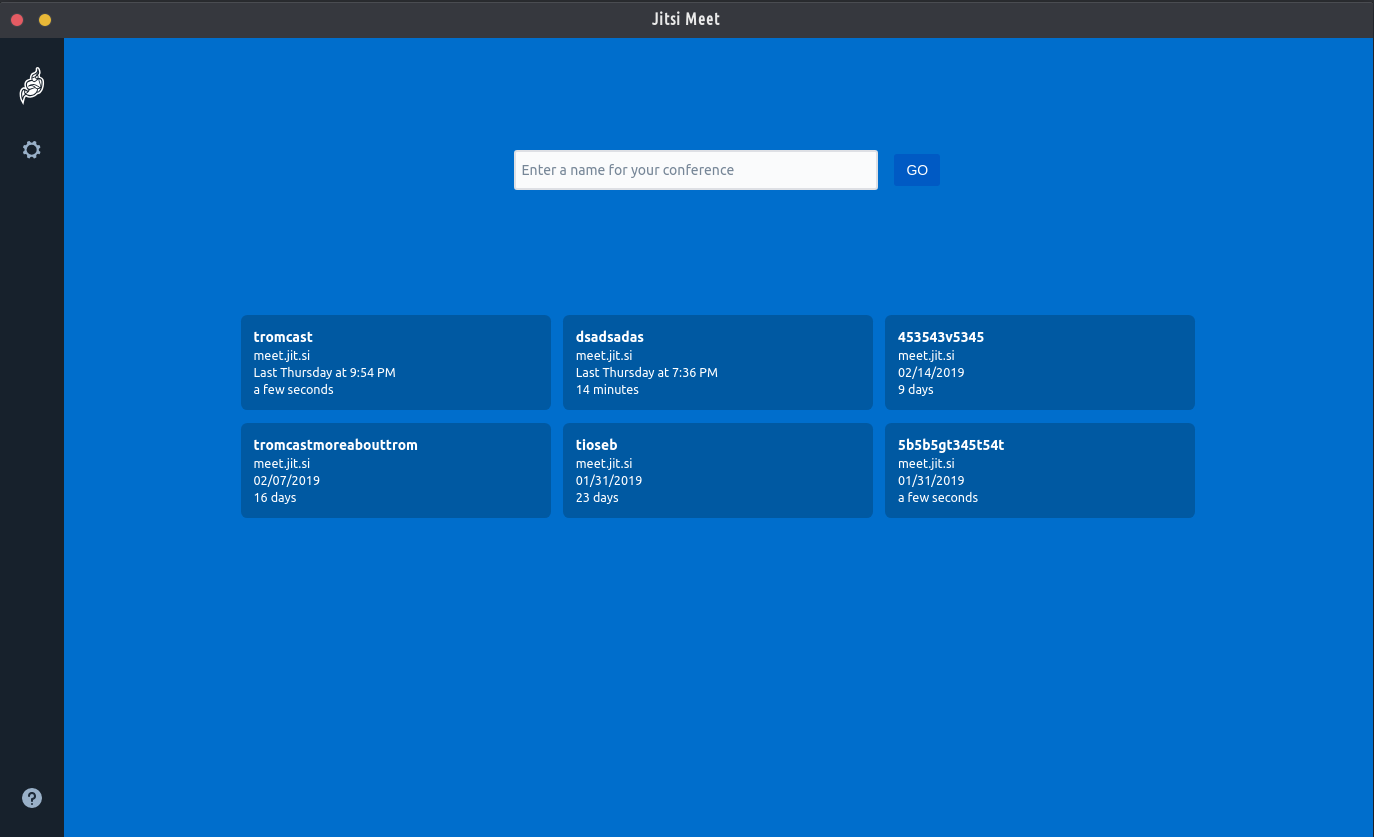Click the "Last Thursday at 9:54 PM" timestamp
This screenshot has width=1374, height=837.
tap(324, 373)
